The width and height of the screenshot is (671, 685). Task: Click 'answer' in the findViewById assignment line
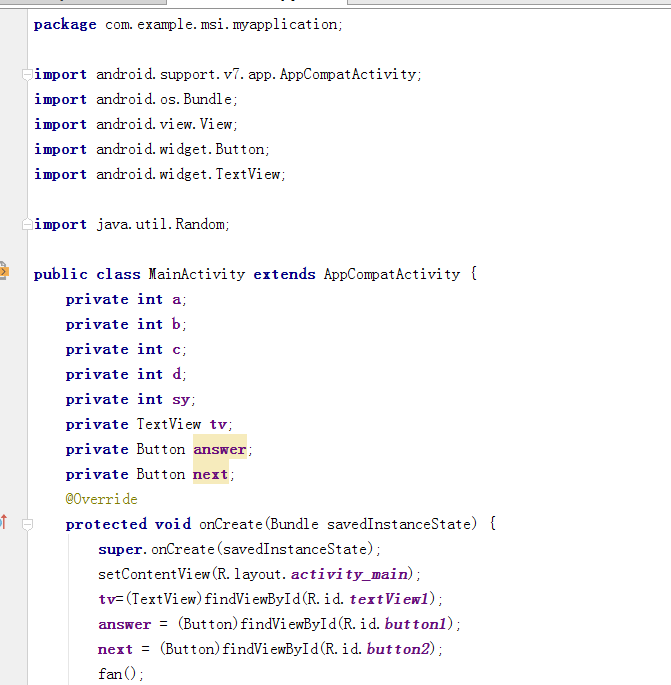point(125,625)
